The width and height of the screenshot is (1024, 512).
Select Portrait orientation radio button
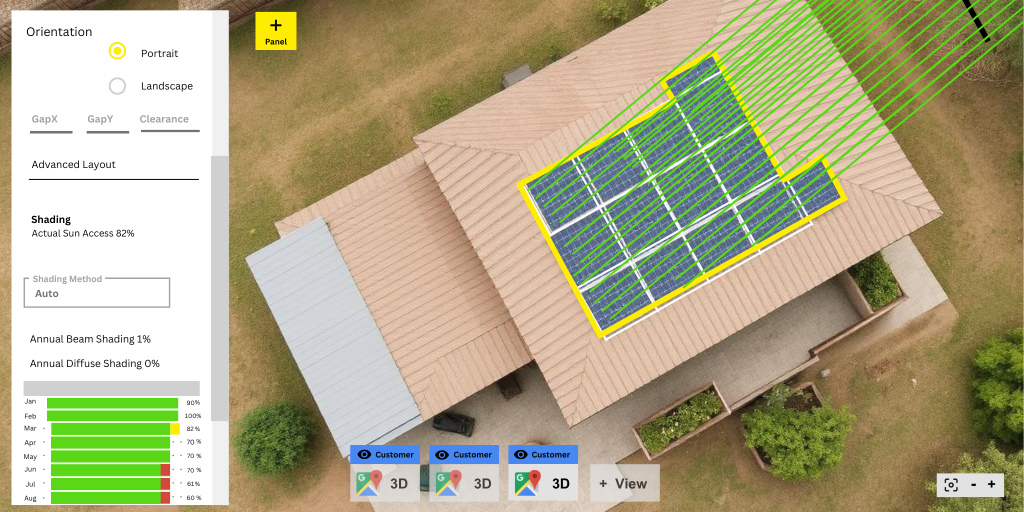pos(117,52)
